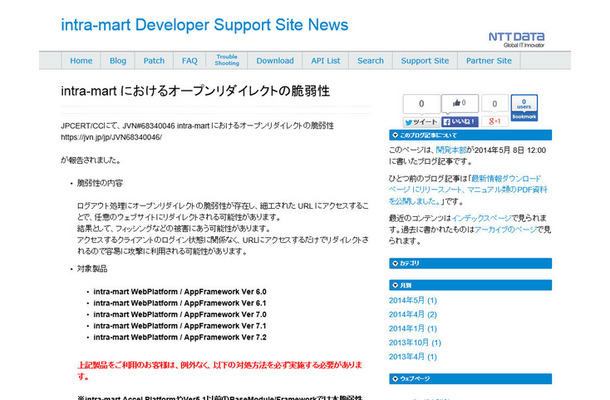Click the AppFramework Ver 7.1 list item
The width and height of the screenshot is (610, 400).
(x=180, y=326)
